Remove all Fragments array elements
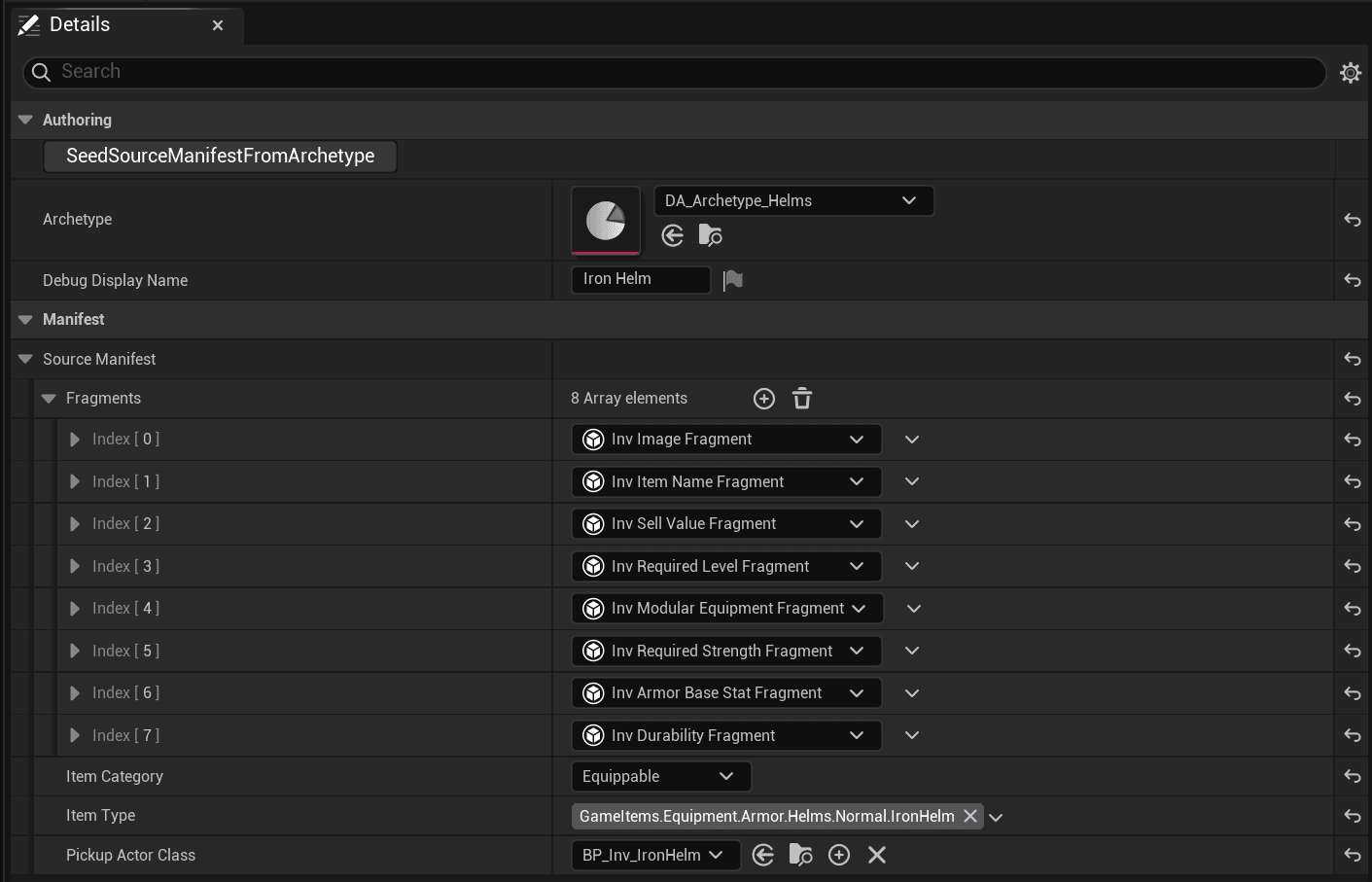This screenshot has width=1372, height=882. (x=802, y=399)
